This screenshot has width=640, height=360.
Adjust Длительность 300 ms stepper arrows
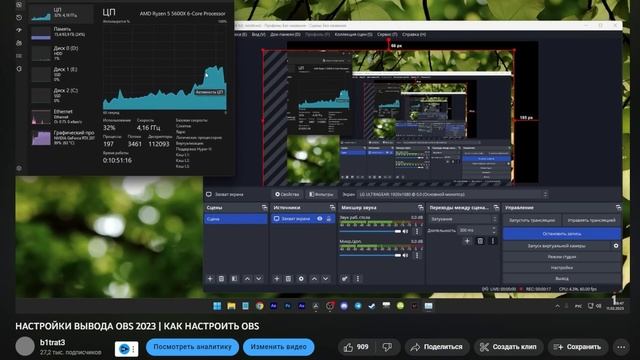coord(494,230)
